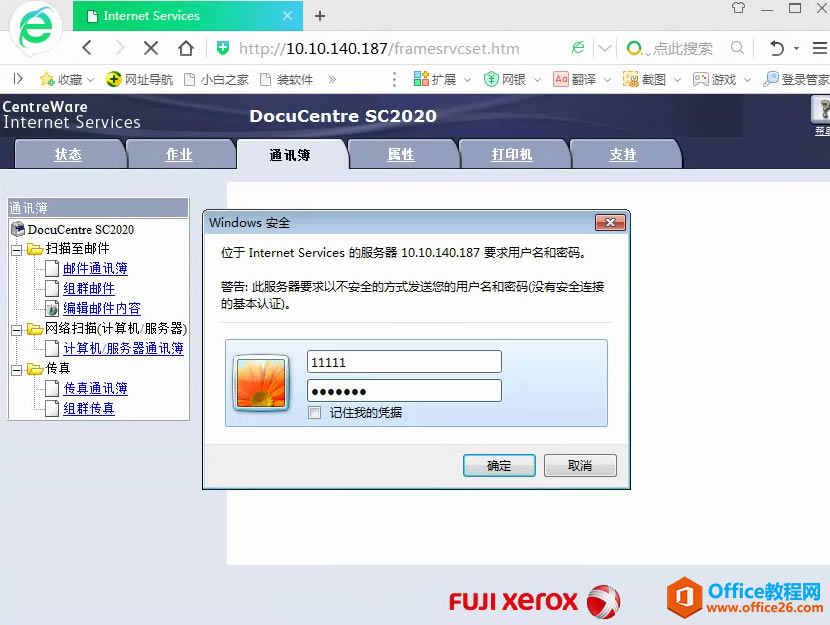Viewport: 830px width, 625px height.
Task: Open the 传真通讯簿 link
Action: [x=95, y=388]
